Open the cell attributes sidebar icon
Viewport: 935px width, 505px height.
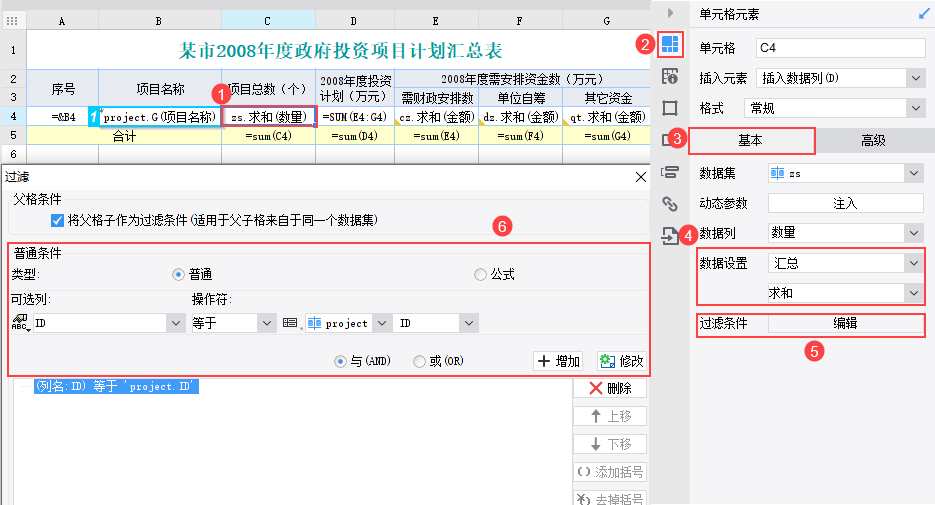click(670, 76)
